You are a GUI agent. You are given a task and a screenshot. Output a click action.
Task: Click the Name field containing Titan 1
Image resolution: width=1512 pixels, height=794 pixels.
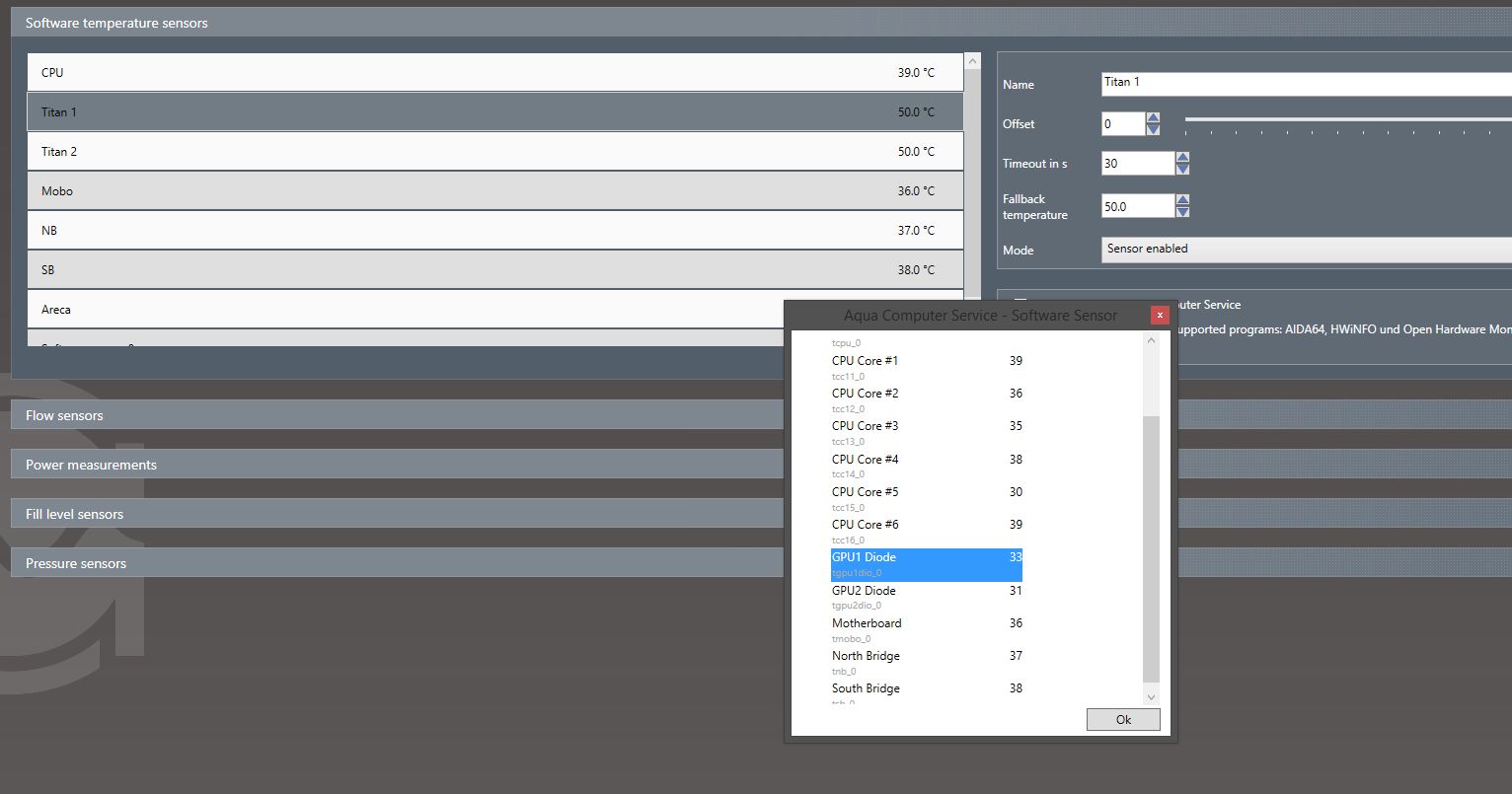(x=1305, y=83)
